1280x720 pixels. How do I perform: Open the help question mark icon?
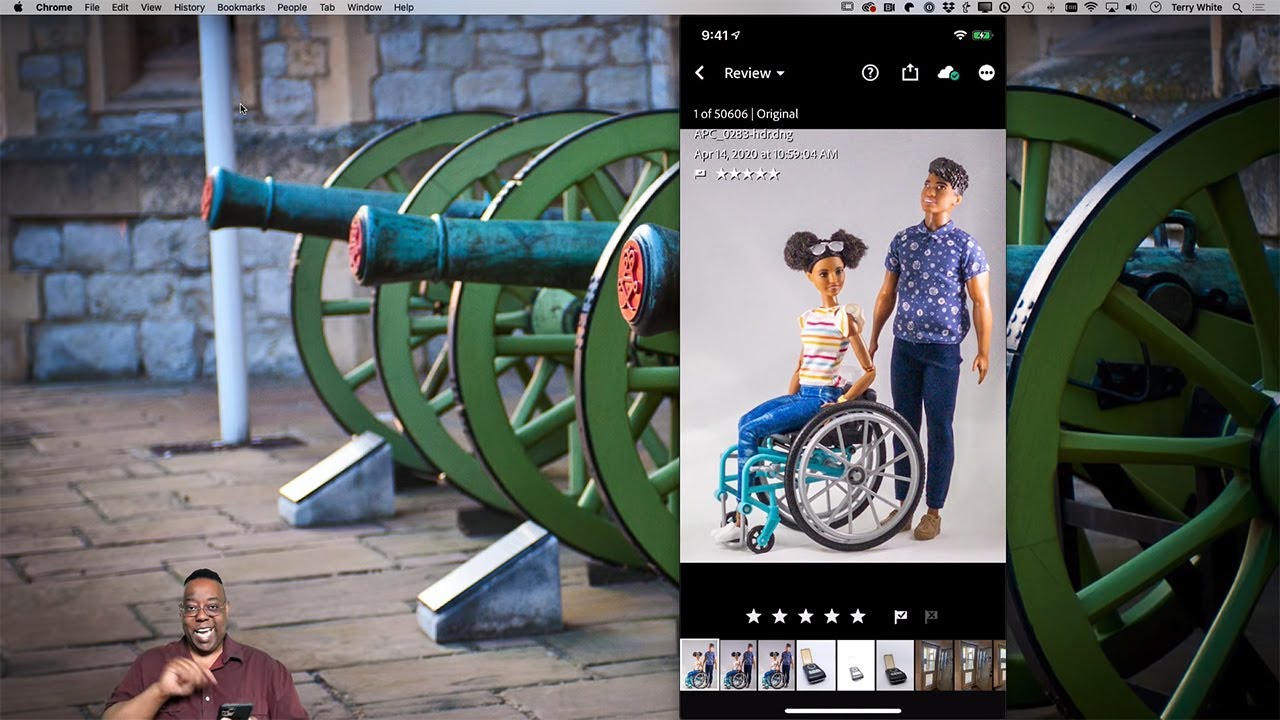click(x=870, y=73)
